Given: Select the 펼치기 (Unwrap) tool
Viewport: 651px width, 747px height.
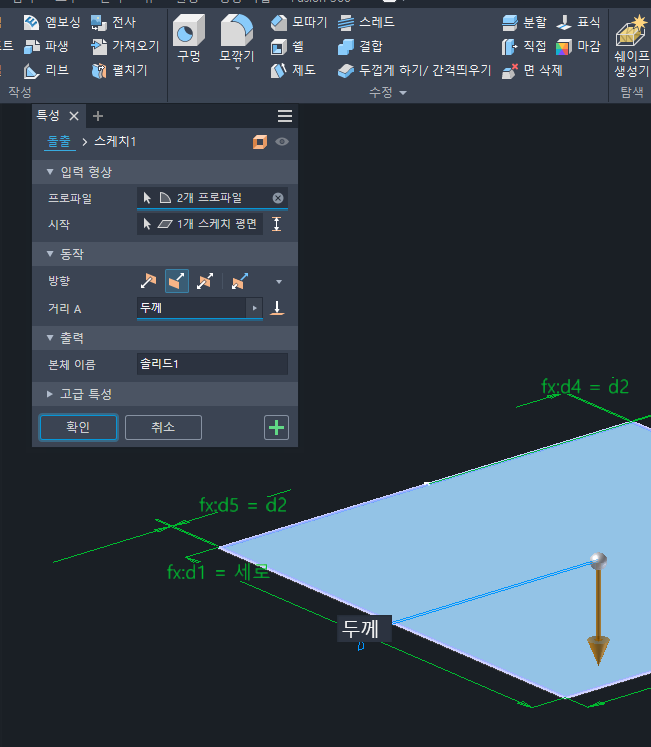Looking at the screenshot, I should pyautogui.click(x=119, y=71).
